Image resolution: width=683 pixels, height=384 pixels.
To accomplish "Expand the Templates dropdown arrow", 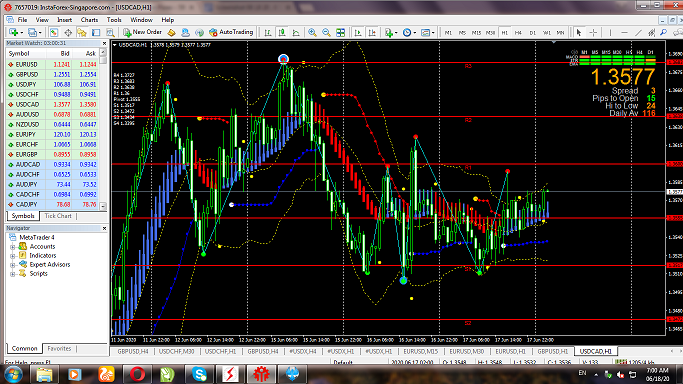I will 433,33.
